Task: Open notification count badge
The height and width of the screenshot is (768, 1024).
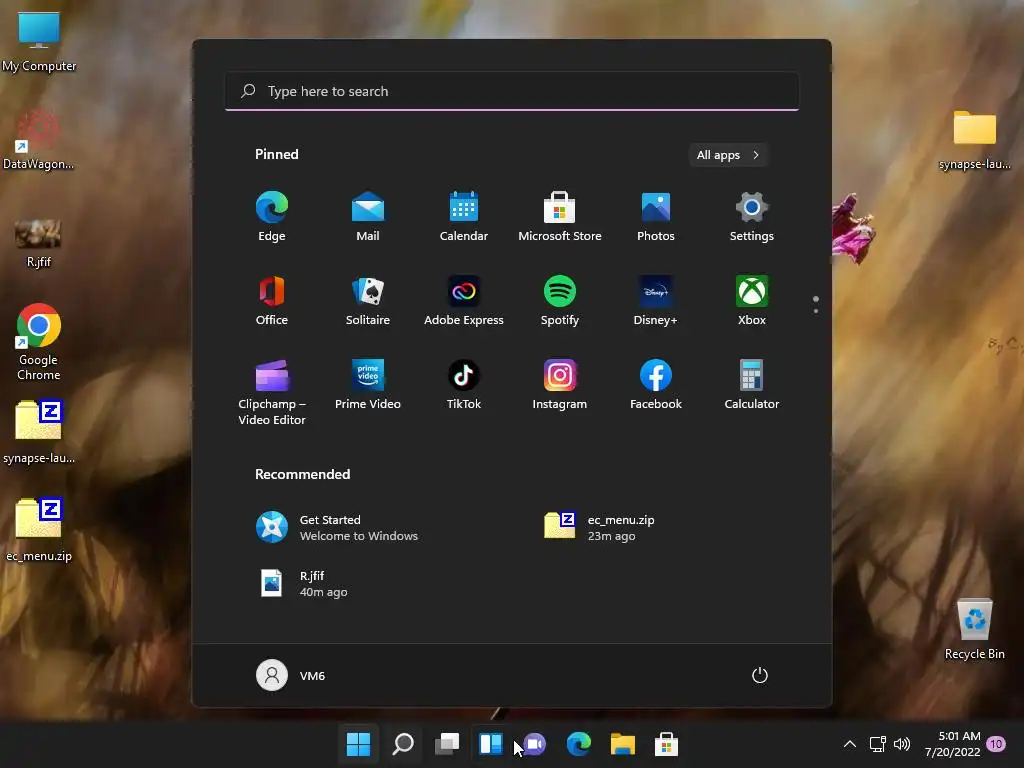Action: pos(996,744)
